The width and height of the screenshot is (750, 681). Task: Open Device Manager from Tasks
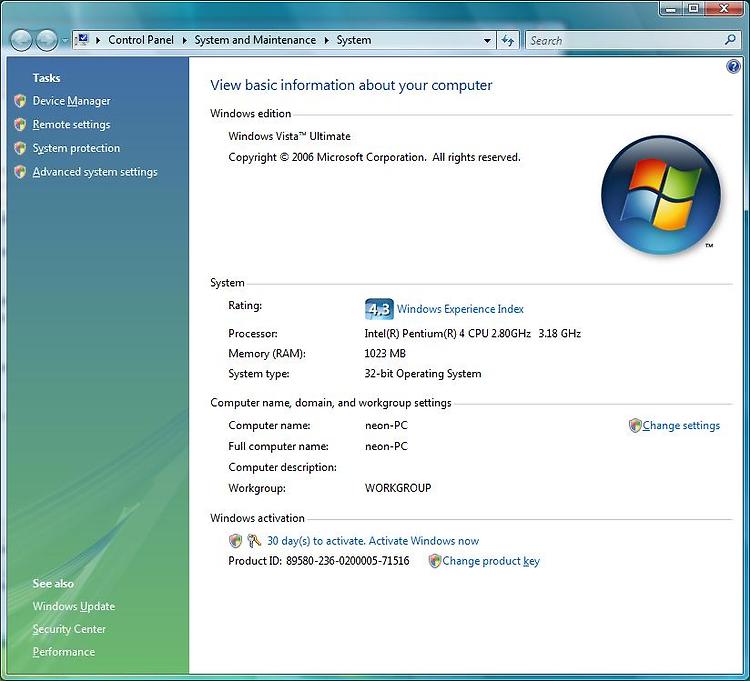(x=71, y=101)
